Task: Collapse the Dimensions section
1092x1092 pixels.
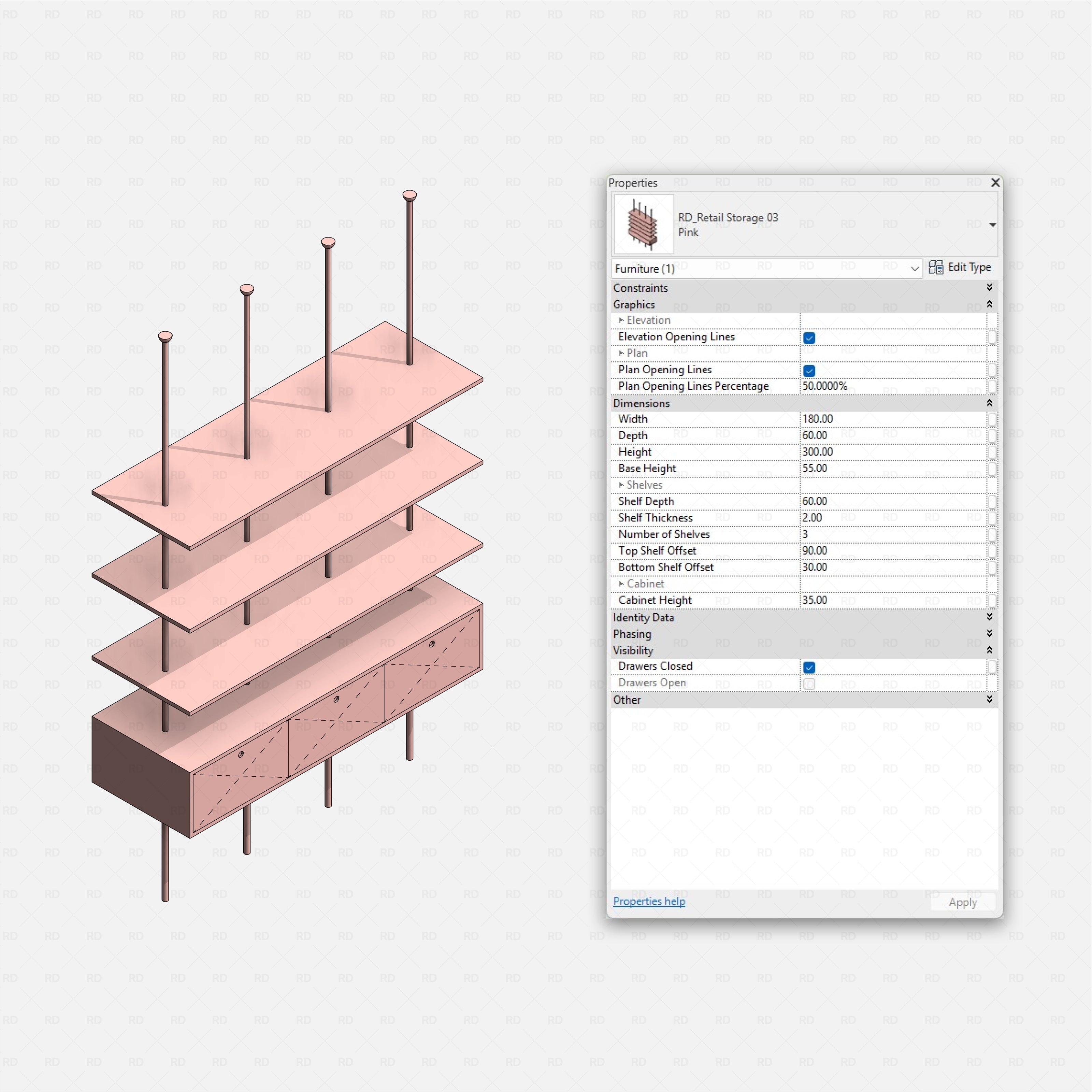Action: click(x=989, y=403)
